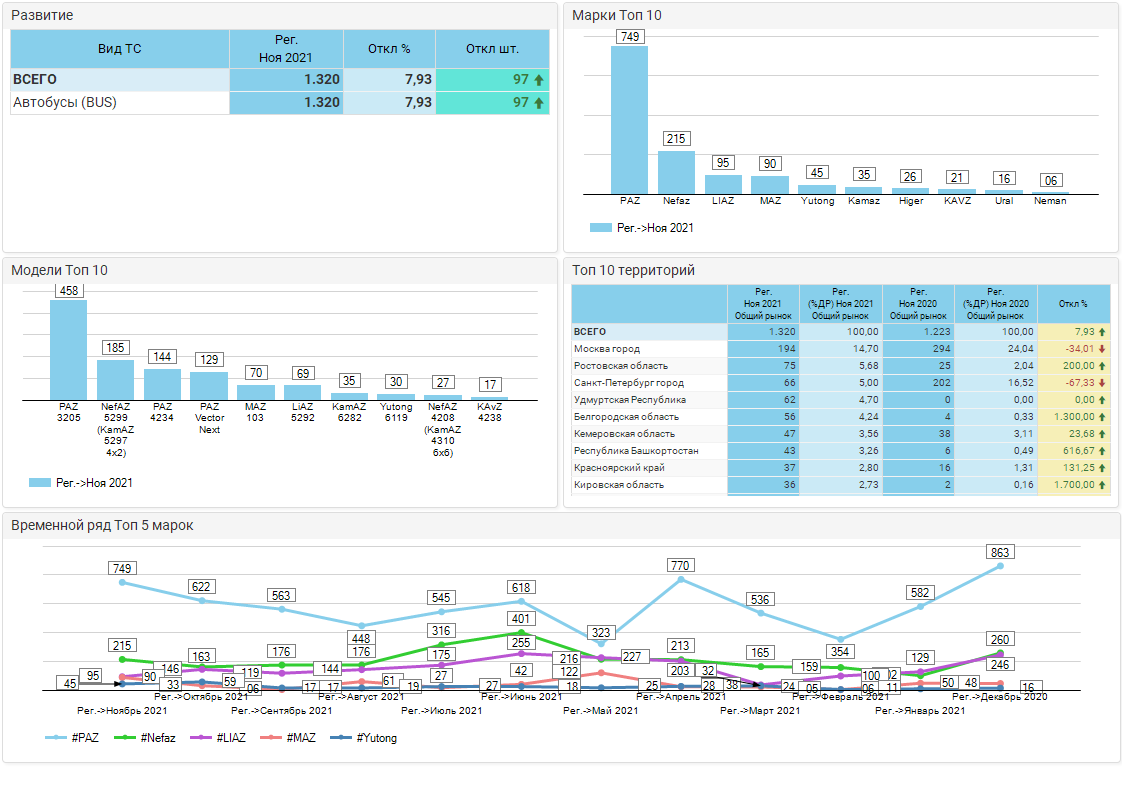Screen dimensions: 1122x793
Task: Click green arrow in Красноярский край row
Action: [1101, 468]
